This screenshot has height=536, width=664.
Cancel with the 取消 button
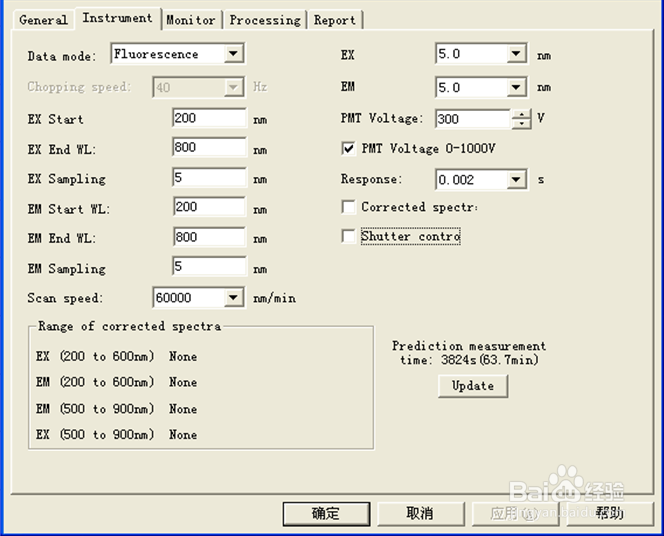click(421, 514)
